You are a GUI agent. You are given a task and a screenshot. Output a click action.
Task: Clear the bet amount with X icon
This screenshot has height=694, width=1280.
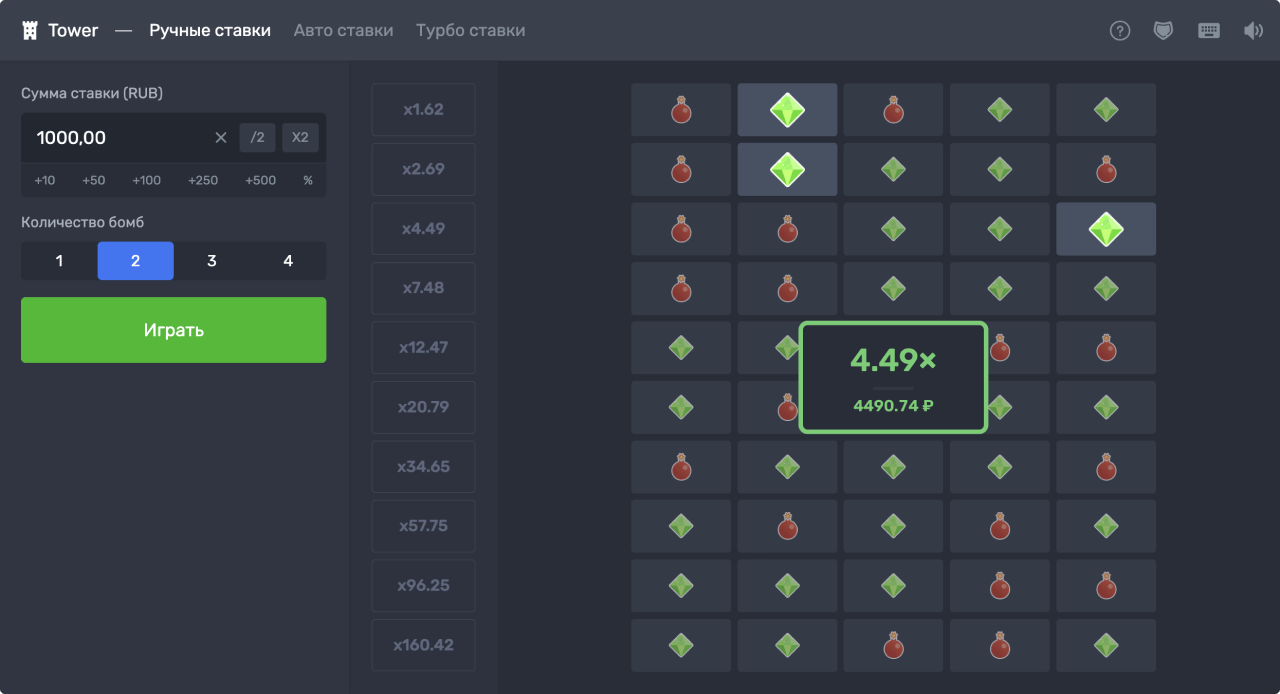coord(221,138)
